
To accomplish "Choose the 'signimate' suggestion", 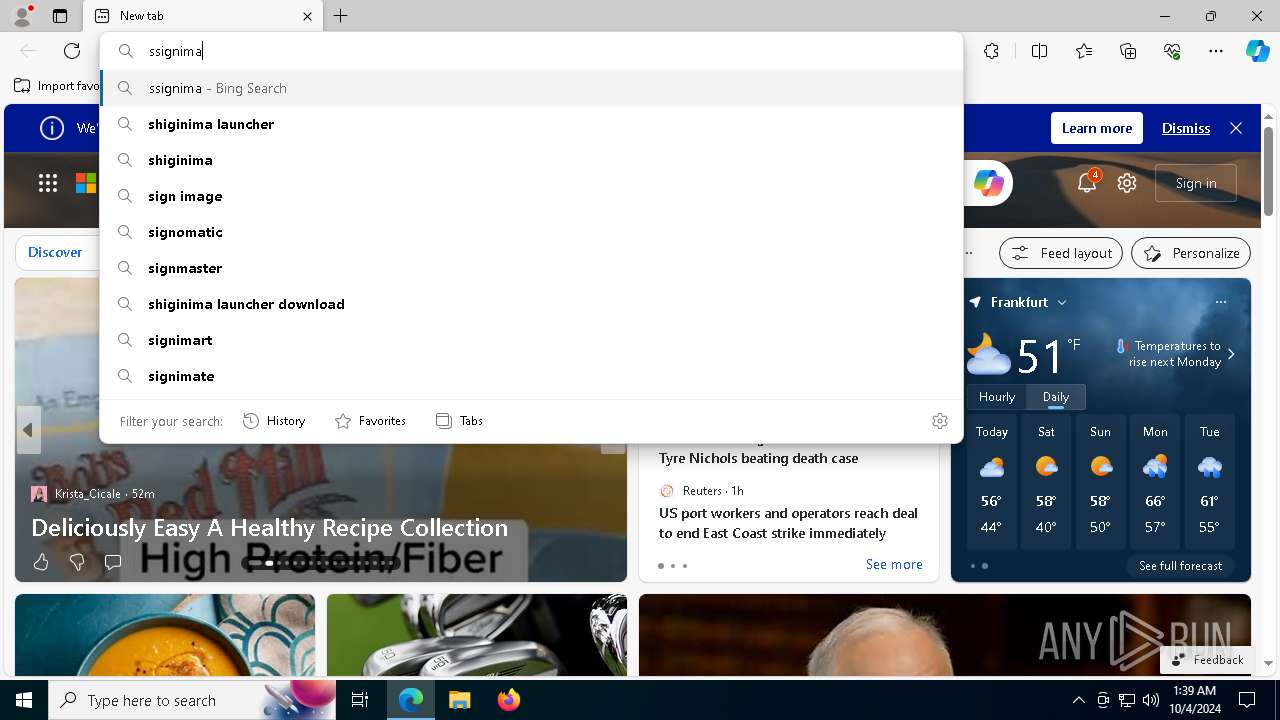I will [531, 376].
